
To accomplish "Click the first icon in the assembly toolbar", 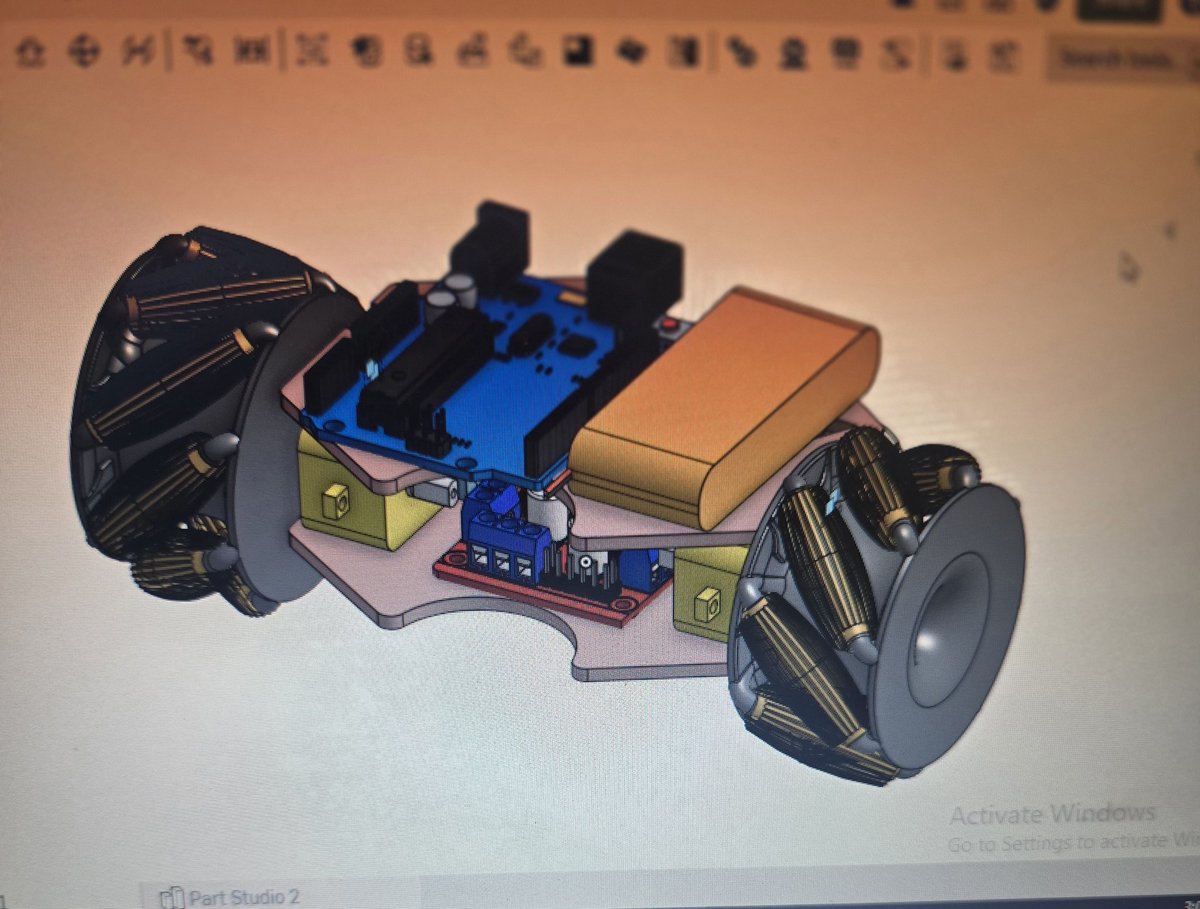I will [x=29, y=52].
